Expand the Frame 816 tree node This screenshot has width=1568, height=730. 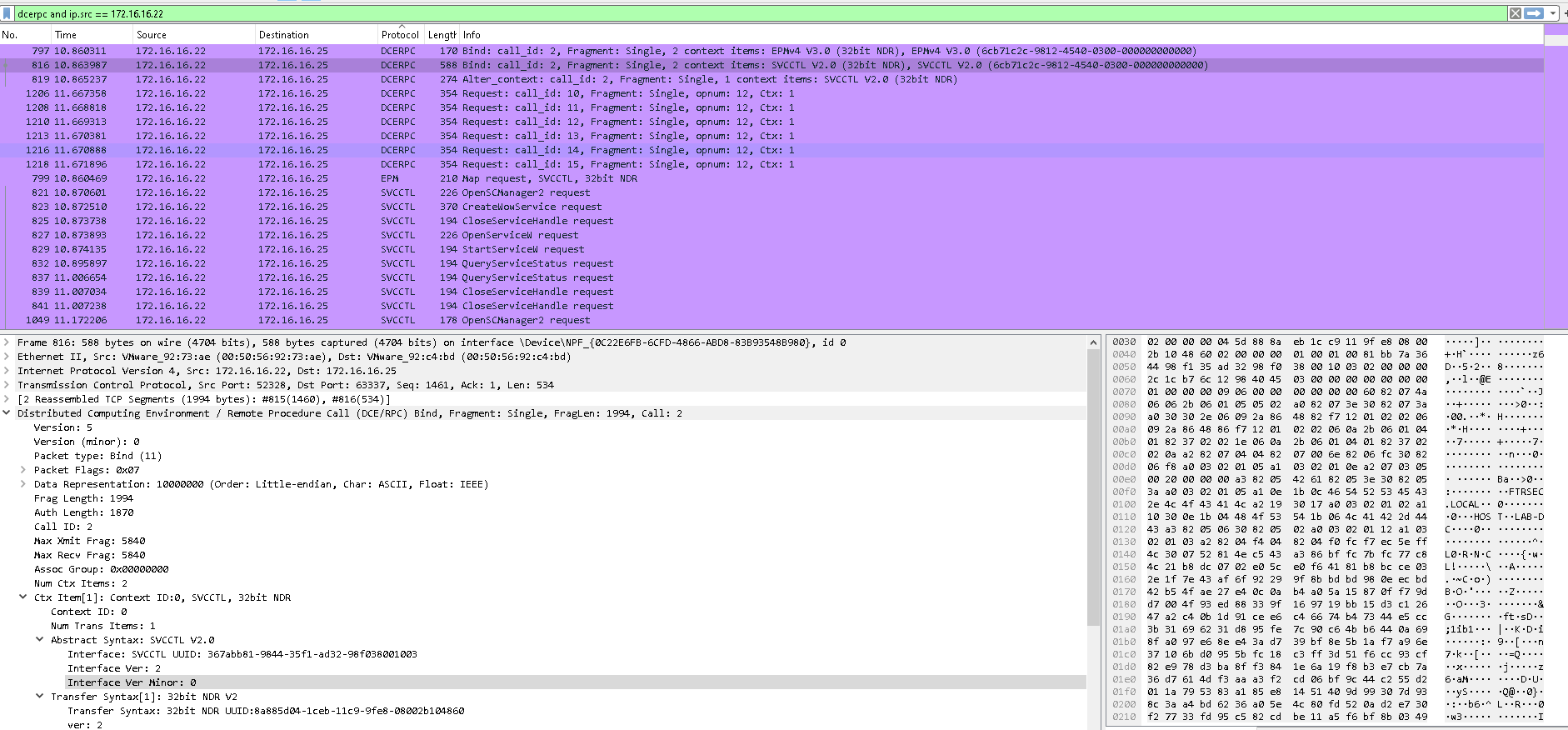click(7, 342)
